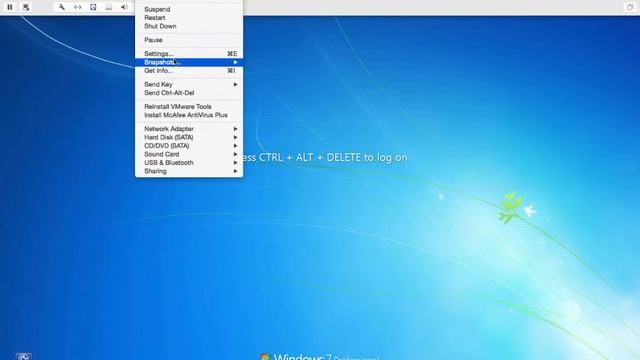Viewport: 640px width, 360px height.
Task: Expand the Sound Card submenu
Action: pos(189,154)
